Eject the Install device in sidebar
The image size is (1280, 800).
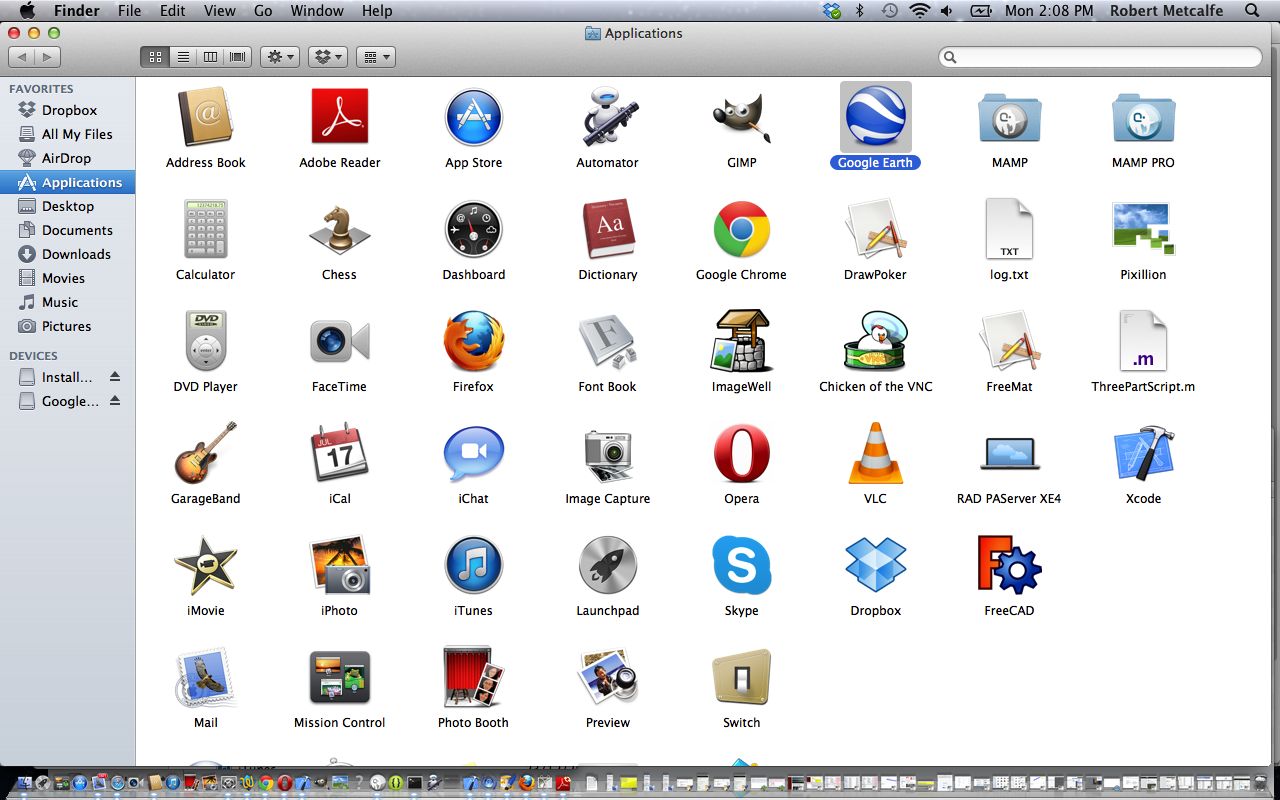[x=114, y=377]
